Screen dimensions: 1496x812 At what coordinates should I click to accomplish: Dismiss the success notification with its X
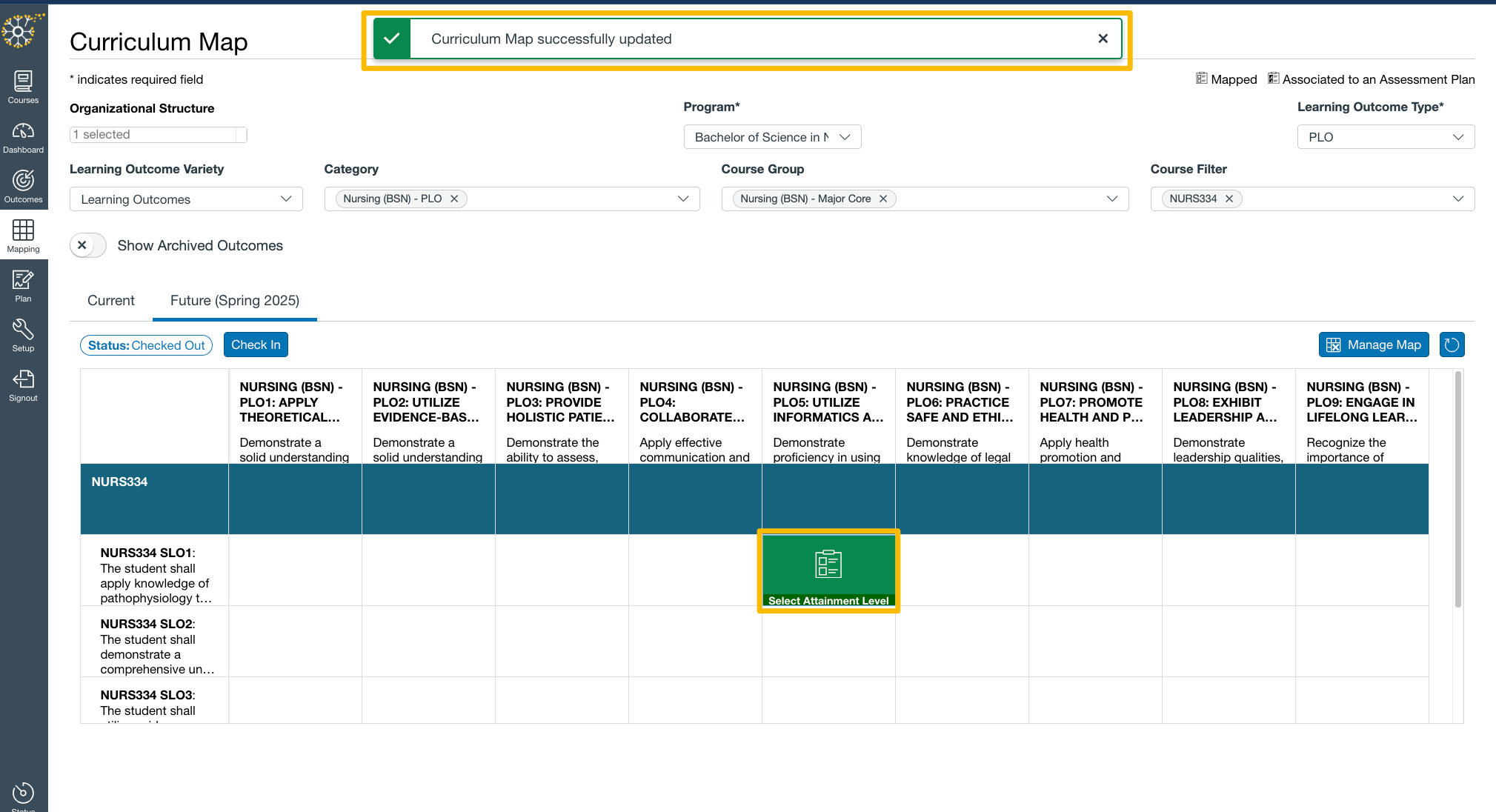tap(1103, 38)
